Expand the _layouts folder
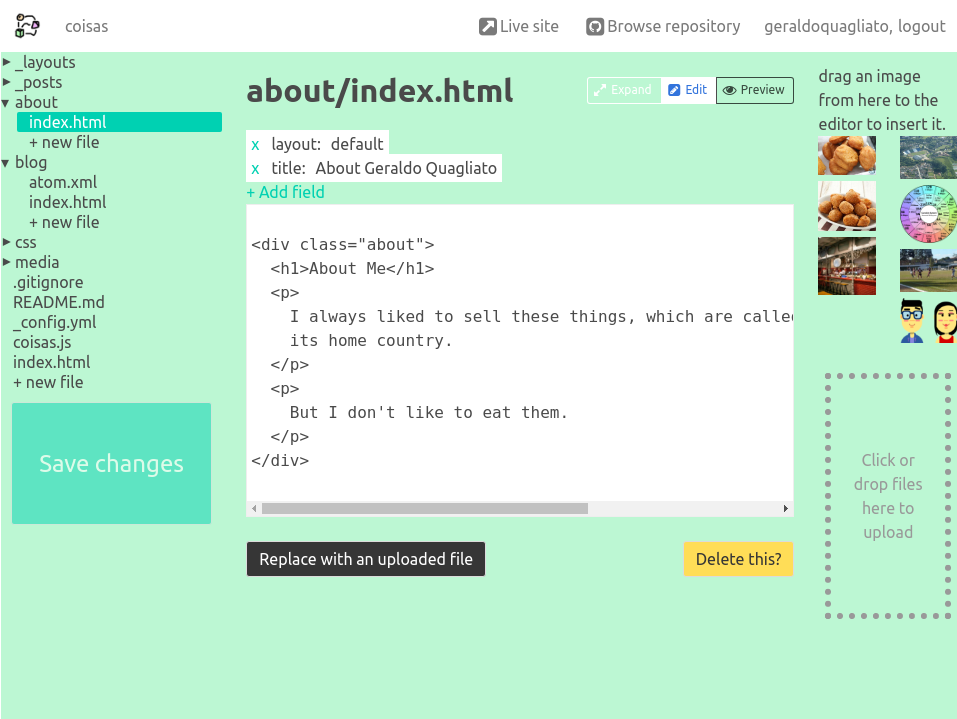The width and height of the screenshot is (957, 719). pos(7,62)
